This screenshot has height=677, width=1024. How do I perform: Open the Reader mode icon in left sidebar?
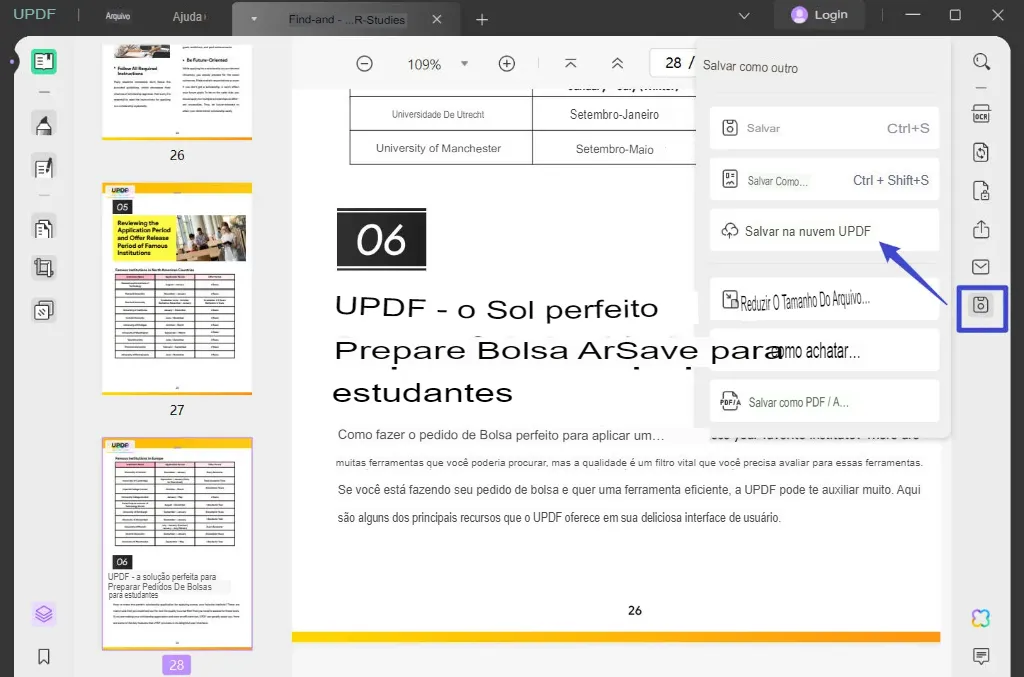(x=44, y=62)
